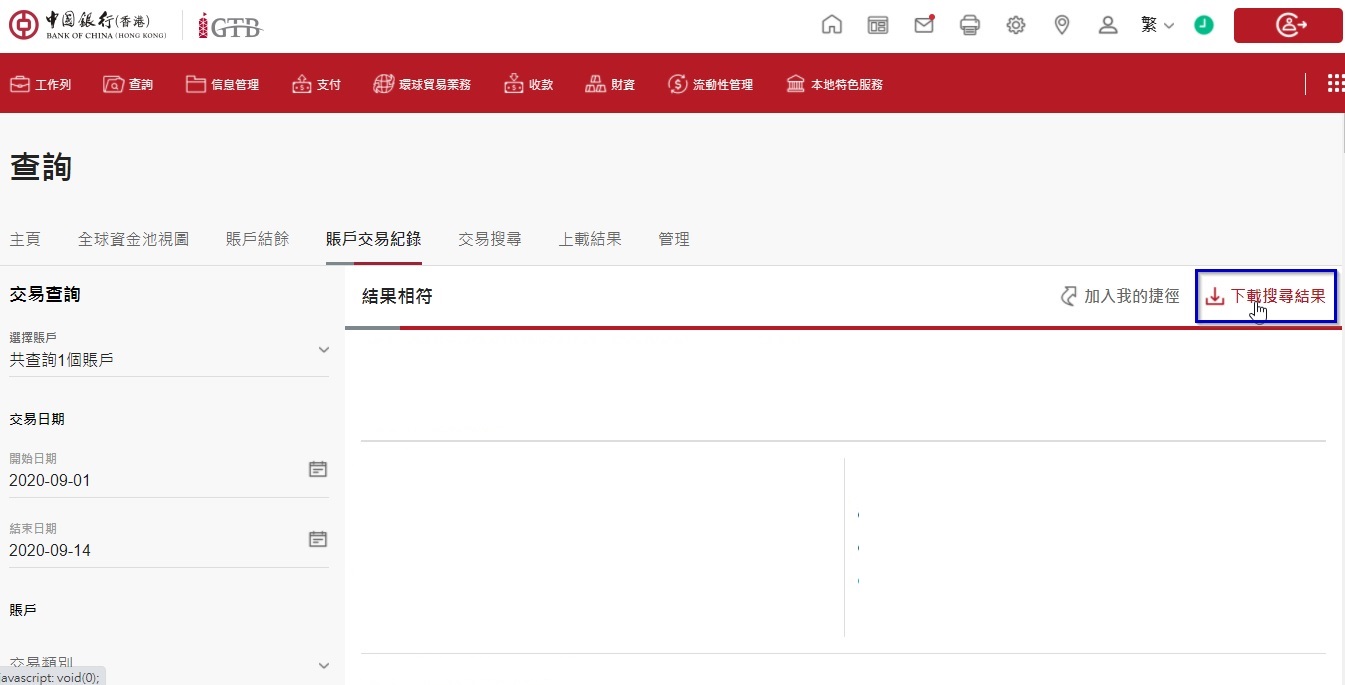Screen dimensions: 1345x685
Task: Switch to the 交易搜尋 tab
Action: [490, 239]
